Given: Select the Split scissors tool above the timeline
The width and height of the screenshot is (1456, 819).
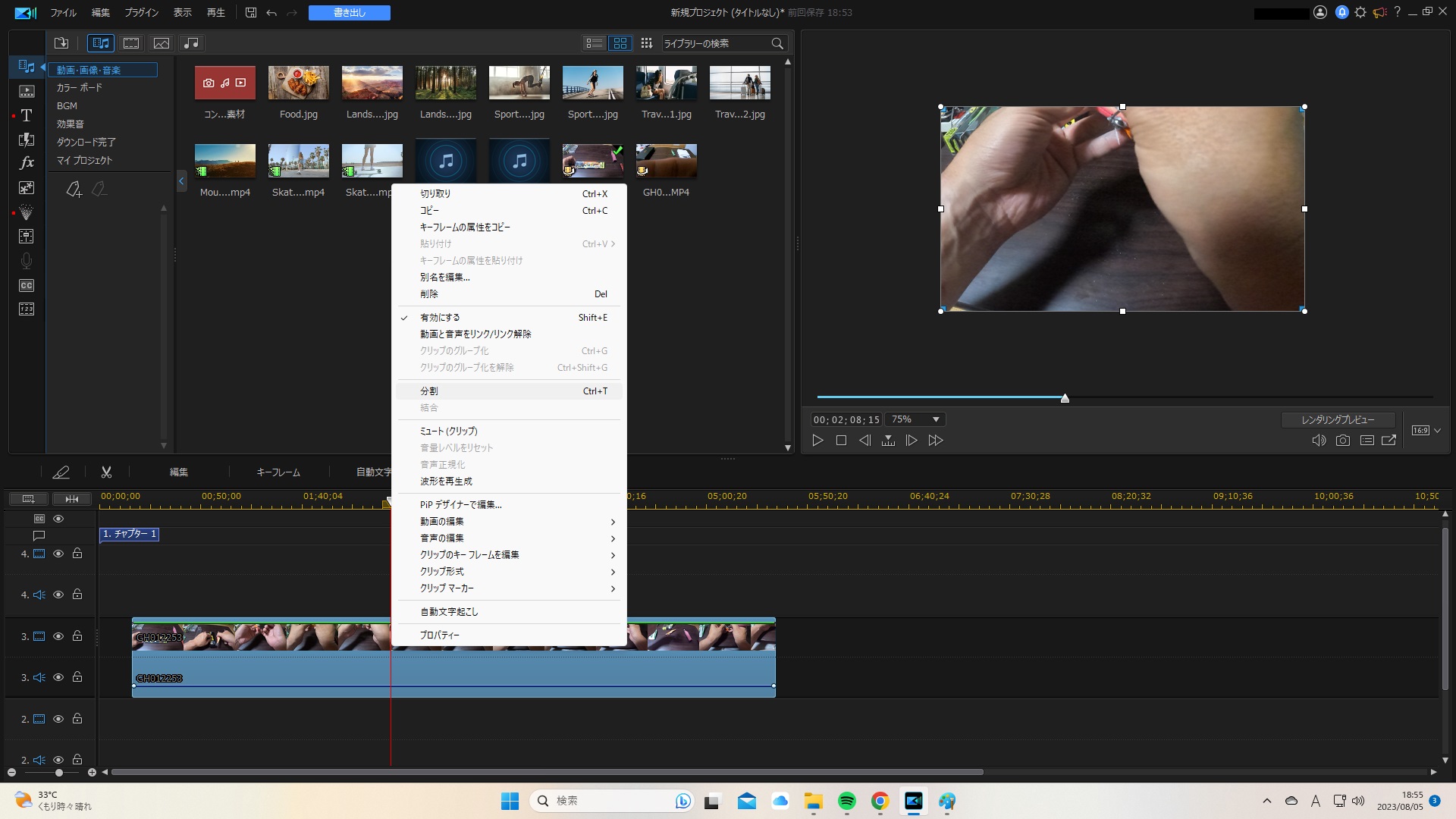Looking at the screenshot, I should (x=106, y=472).
